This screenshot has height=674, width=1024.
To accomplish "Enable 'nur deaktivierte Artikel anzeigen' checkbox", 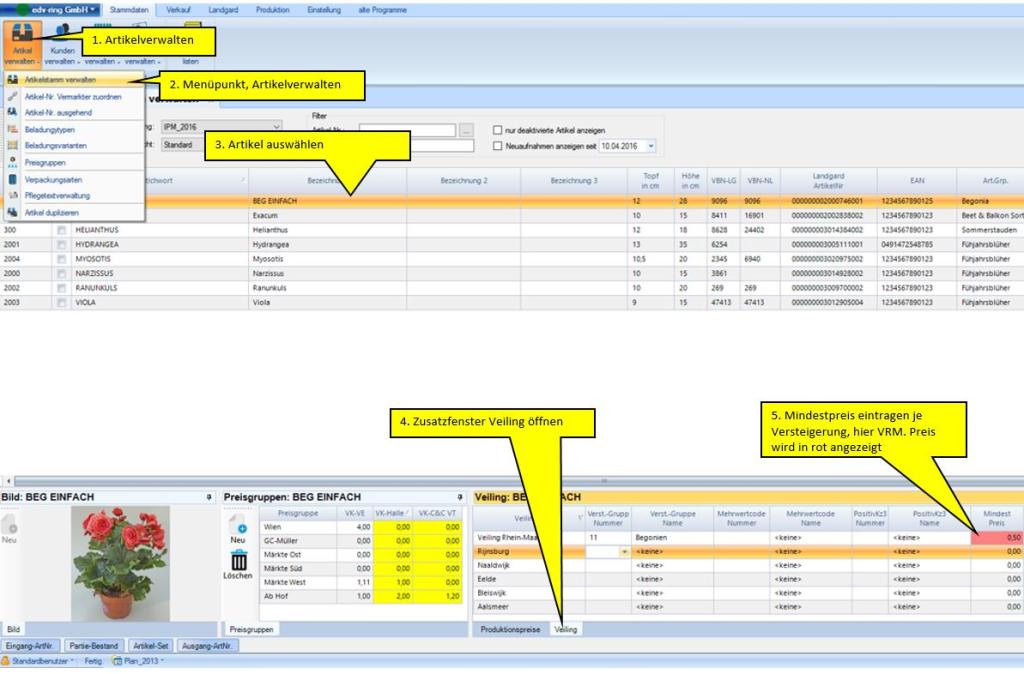I will click(x=498, y=129).
